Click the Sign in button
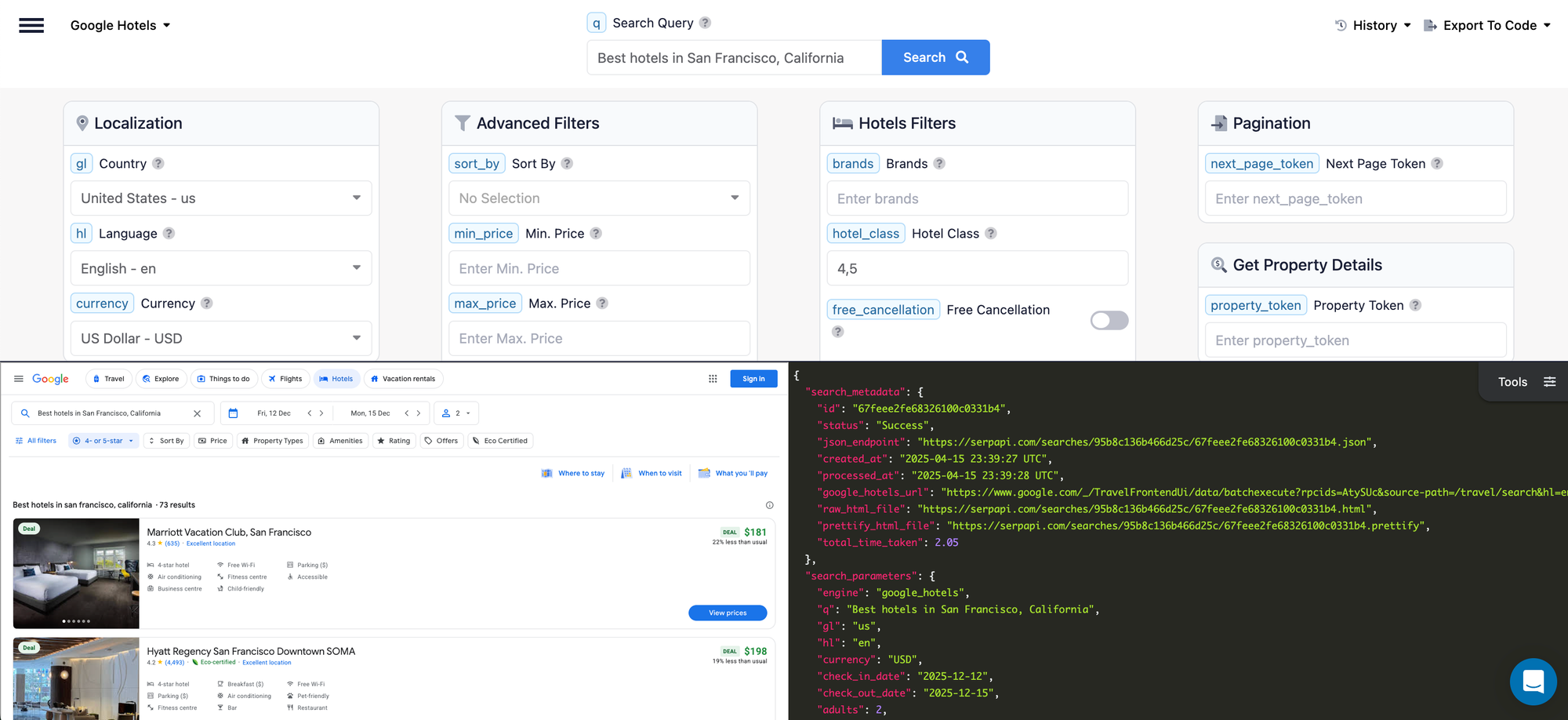1568x720 pixels. 753,379
